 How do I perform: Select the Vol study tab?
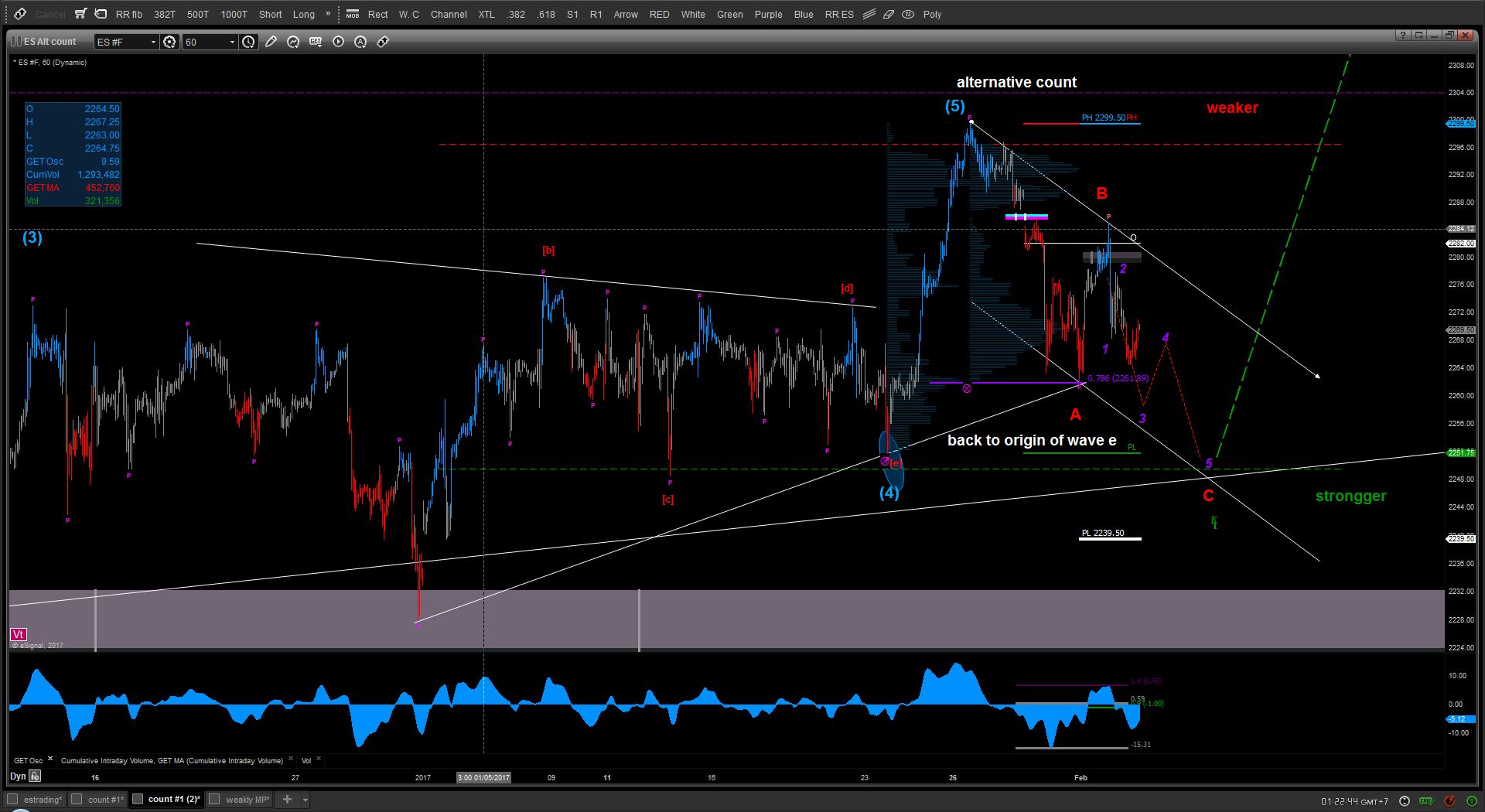pyautogui.click(x=306, y=761)
